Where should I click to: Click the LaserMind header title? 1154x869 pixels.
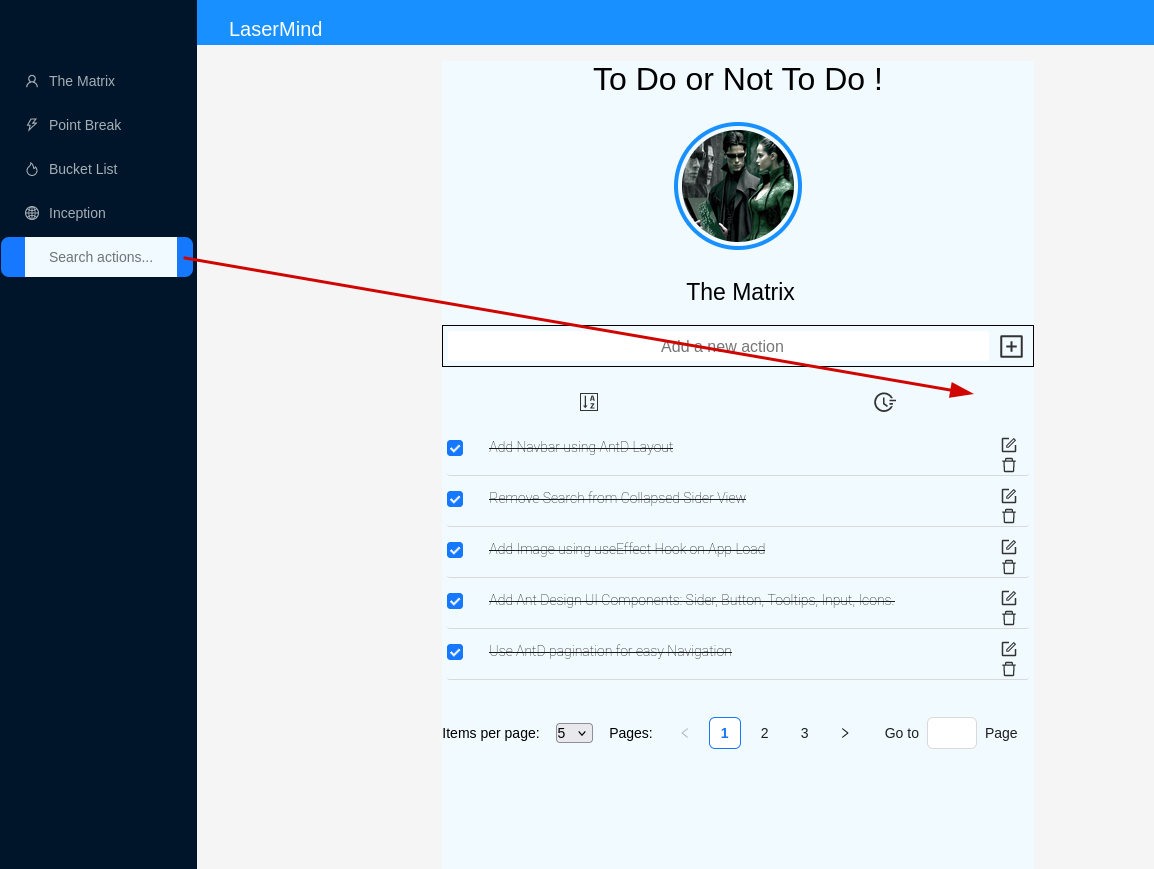(x=275, y=29)
